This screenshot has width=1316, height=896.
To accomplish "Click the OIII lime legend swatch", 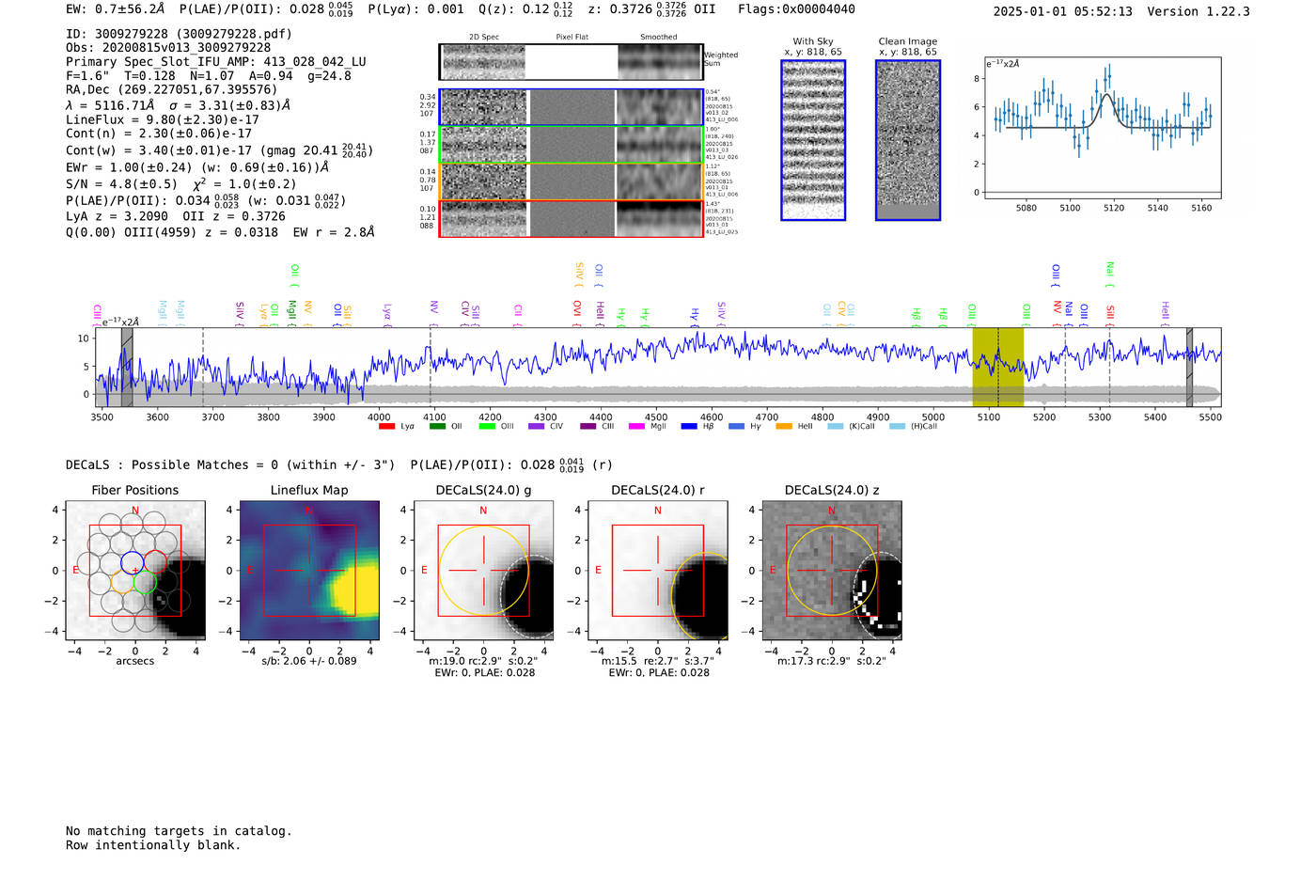I will 487,427.
